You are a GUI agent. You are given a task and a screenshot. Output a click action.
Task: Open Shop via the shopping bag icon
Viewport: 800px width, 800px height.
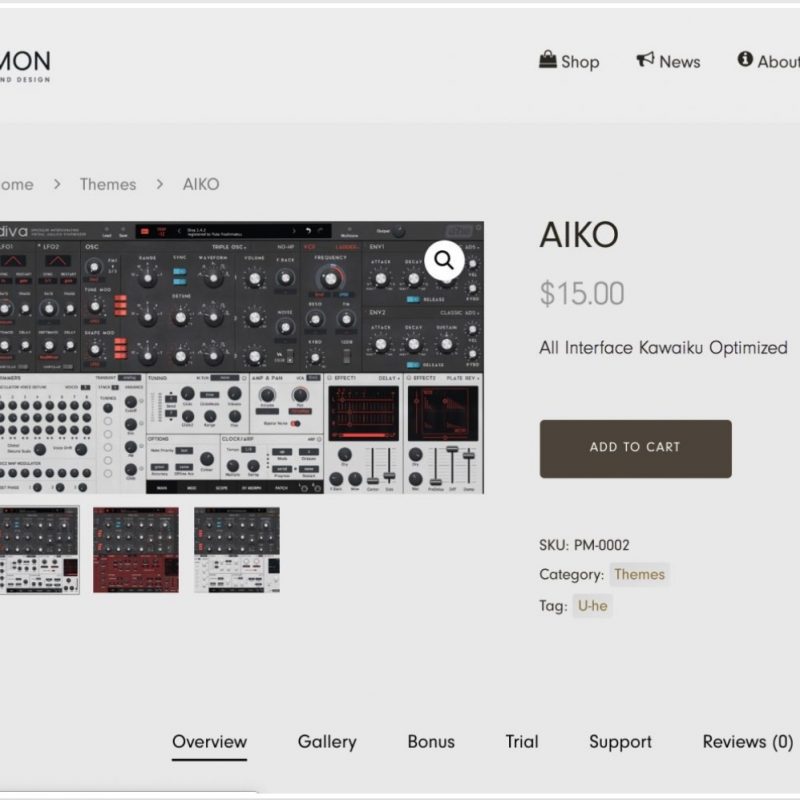[x=548, y=60]
